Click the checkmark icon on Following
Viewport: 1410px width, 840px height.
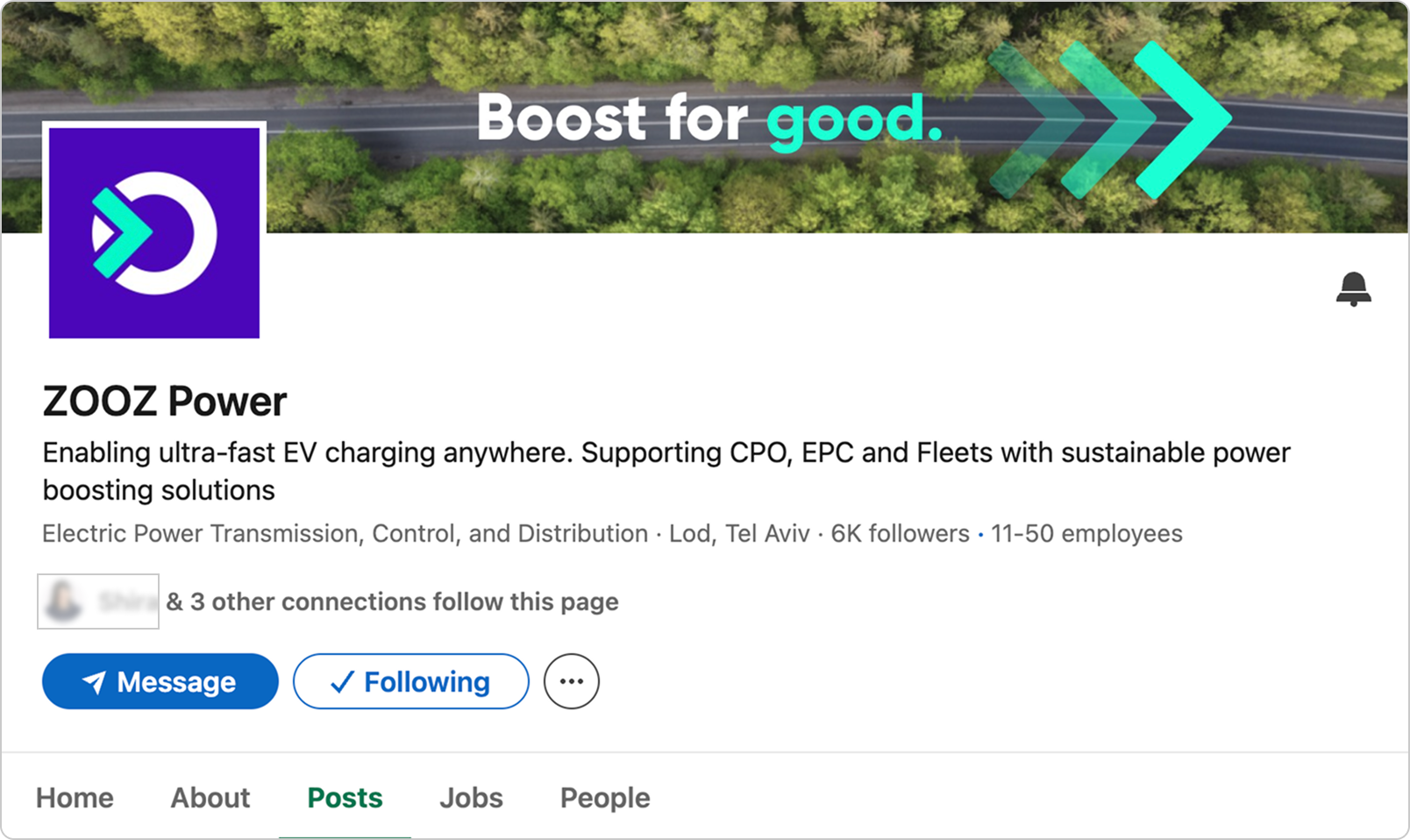tap(342, 682)
